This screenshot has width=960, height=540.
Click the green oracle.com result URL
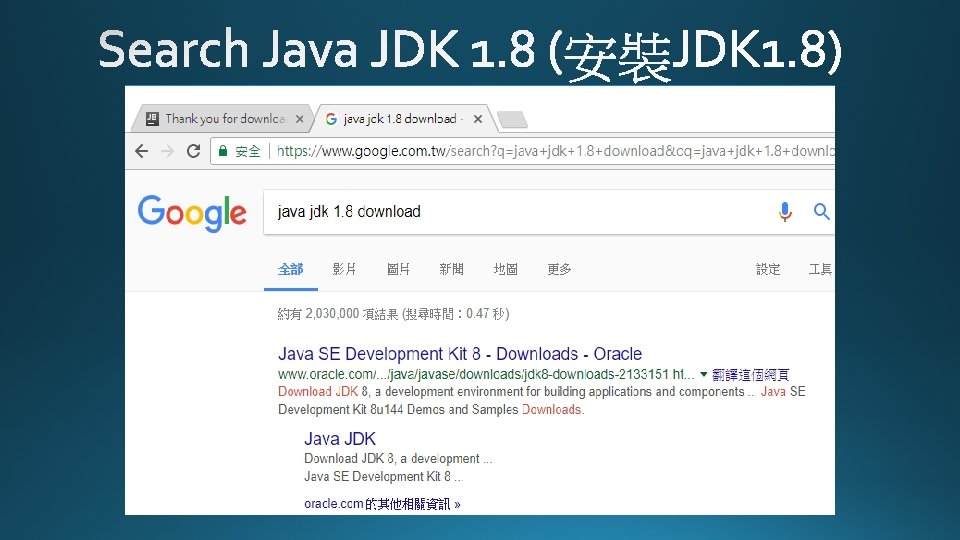point(486,374)
